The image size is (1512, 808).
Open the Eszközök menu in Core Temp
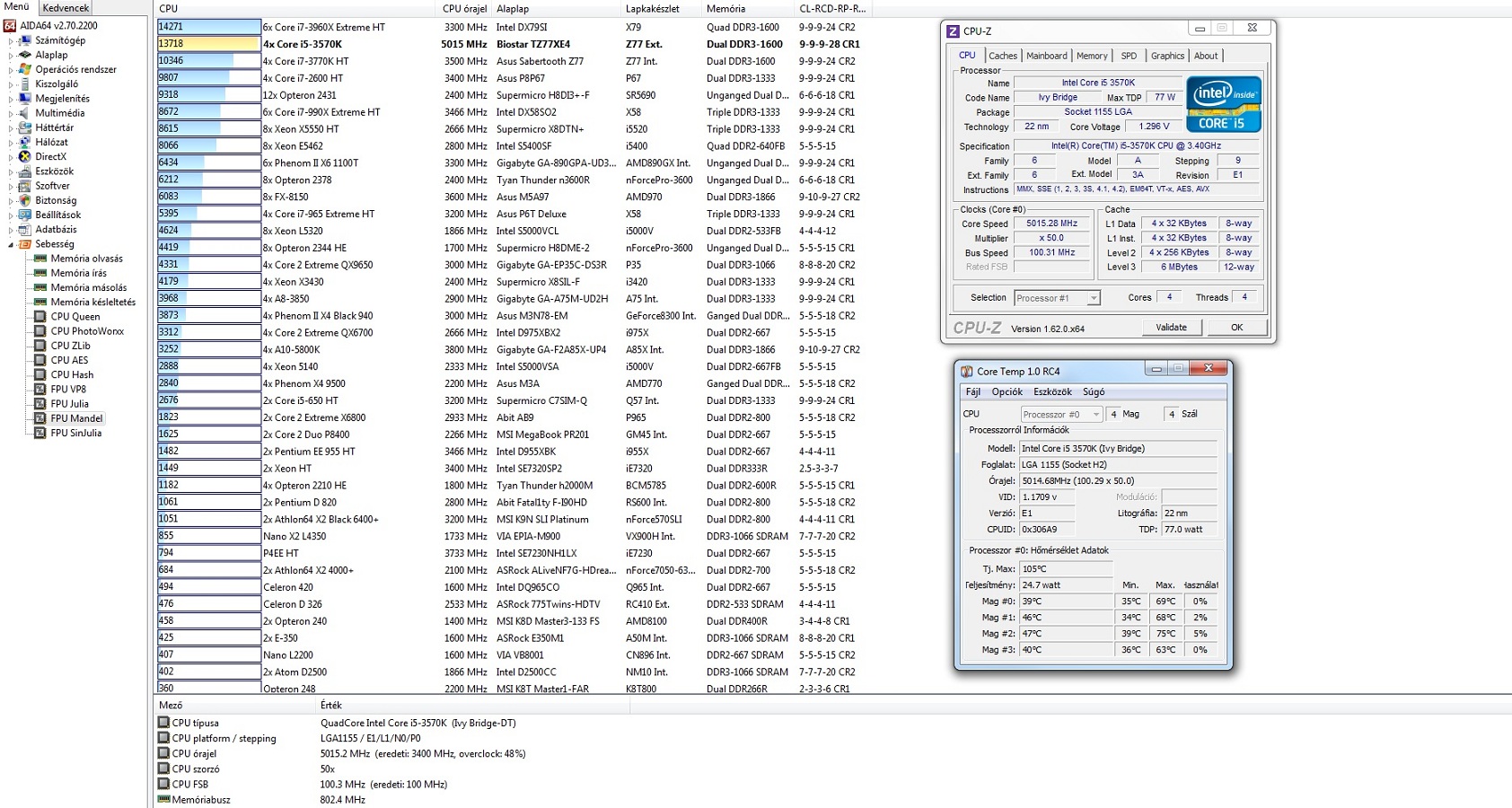click(x=1052, y=392)
